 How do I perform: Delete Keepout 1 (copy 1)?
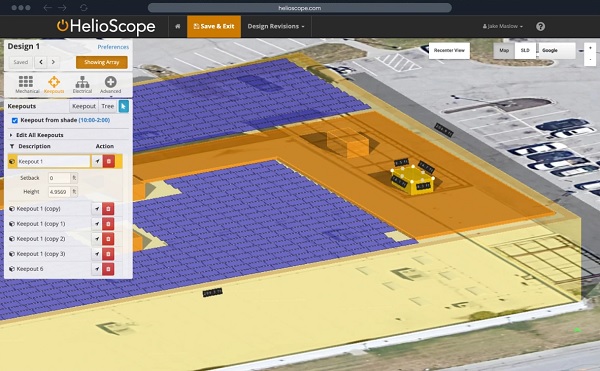pyautogui.click(x=108, y=224)
